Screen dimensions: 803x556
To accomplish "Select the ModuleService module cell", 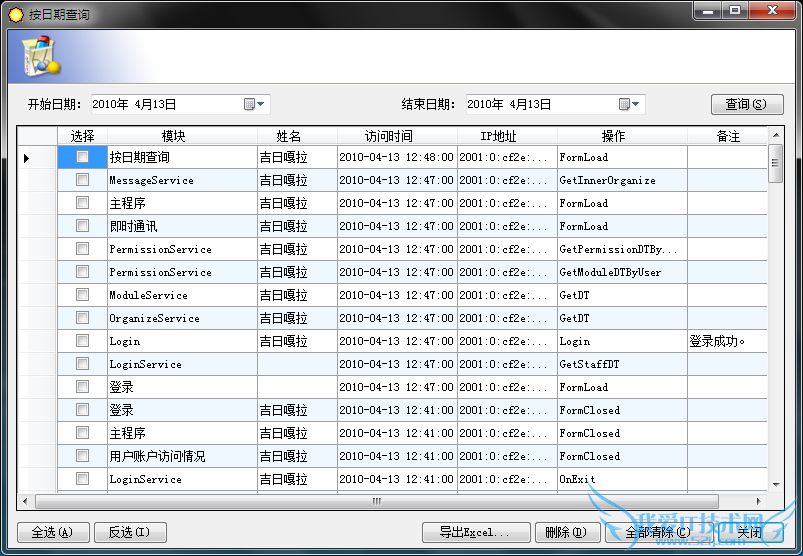I will click(x=182, y=295).
